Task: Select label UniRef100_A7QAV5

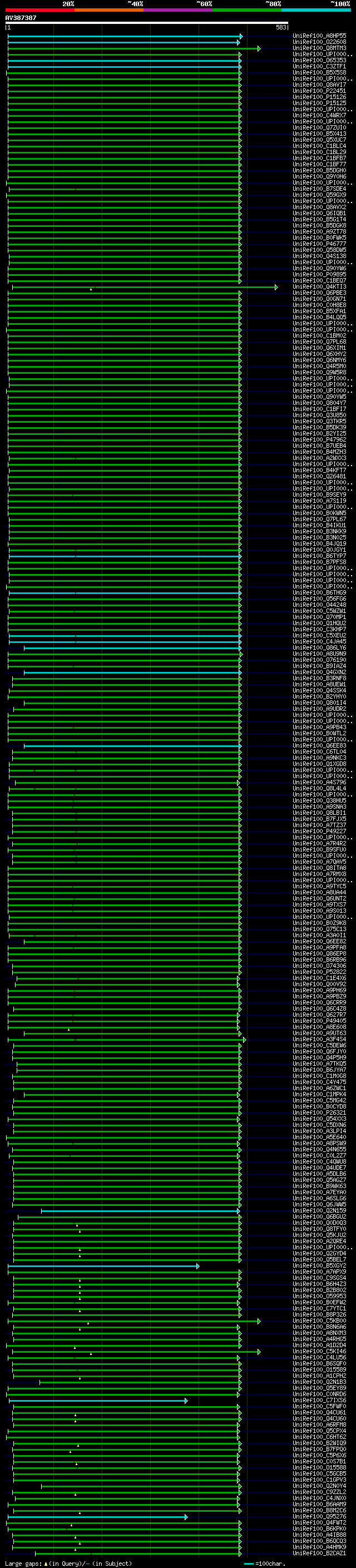Action: (319, 862)
